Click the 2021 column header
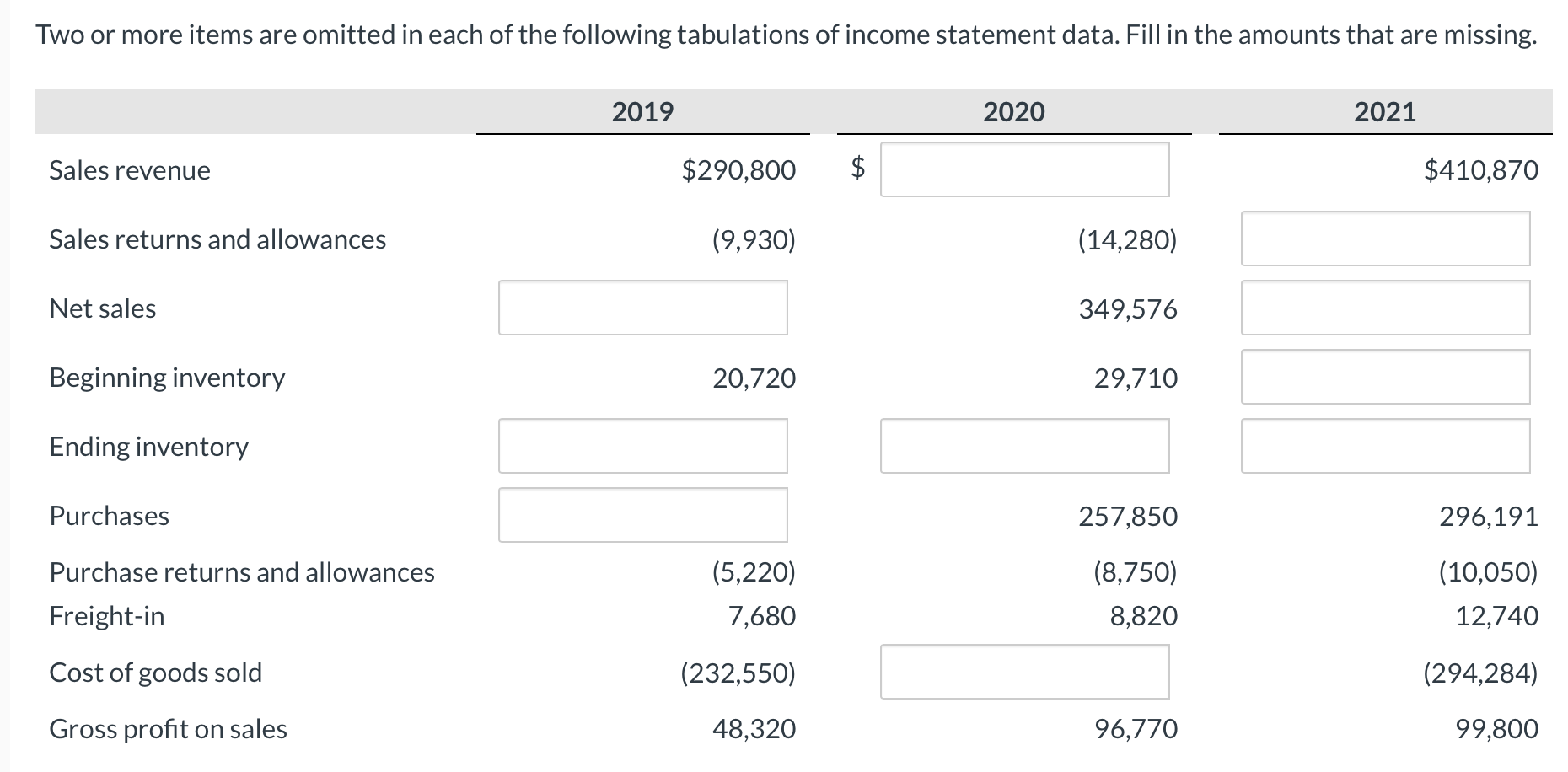This screenshot has height=772, width=1568. coord(1385,111)
